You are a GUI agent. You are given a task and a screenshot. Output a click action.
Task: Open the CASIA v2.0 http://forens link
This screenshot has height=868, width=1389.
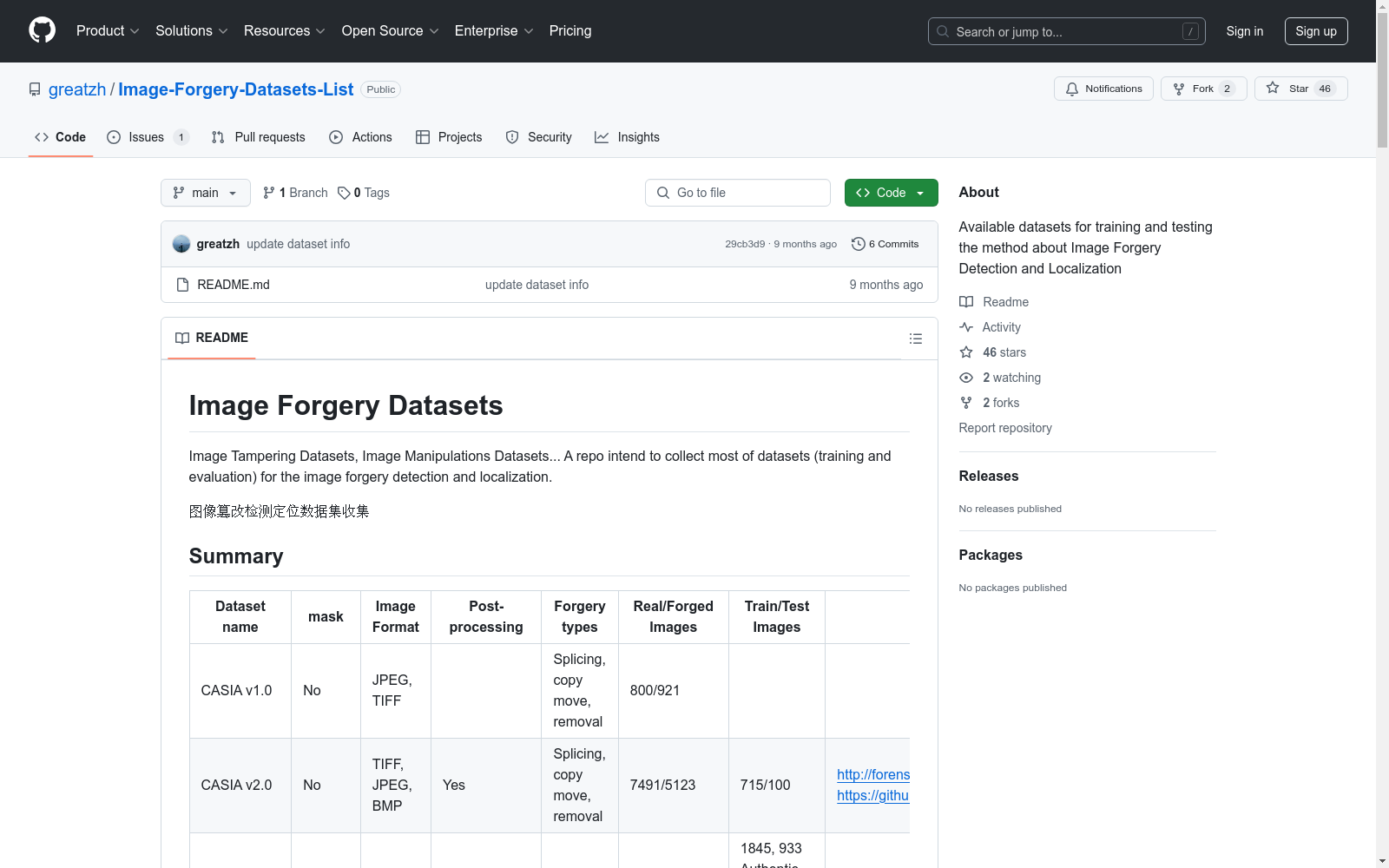point(873,774)
